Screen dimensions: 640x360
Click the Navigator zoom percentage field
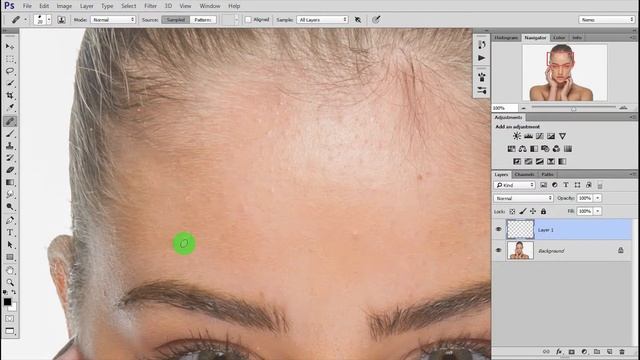pos(505,108)
